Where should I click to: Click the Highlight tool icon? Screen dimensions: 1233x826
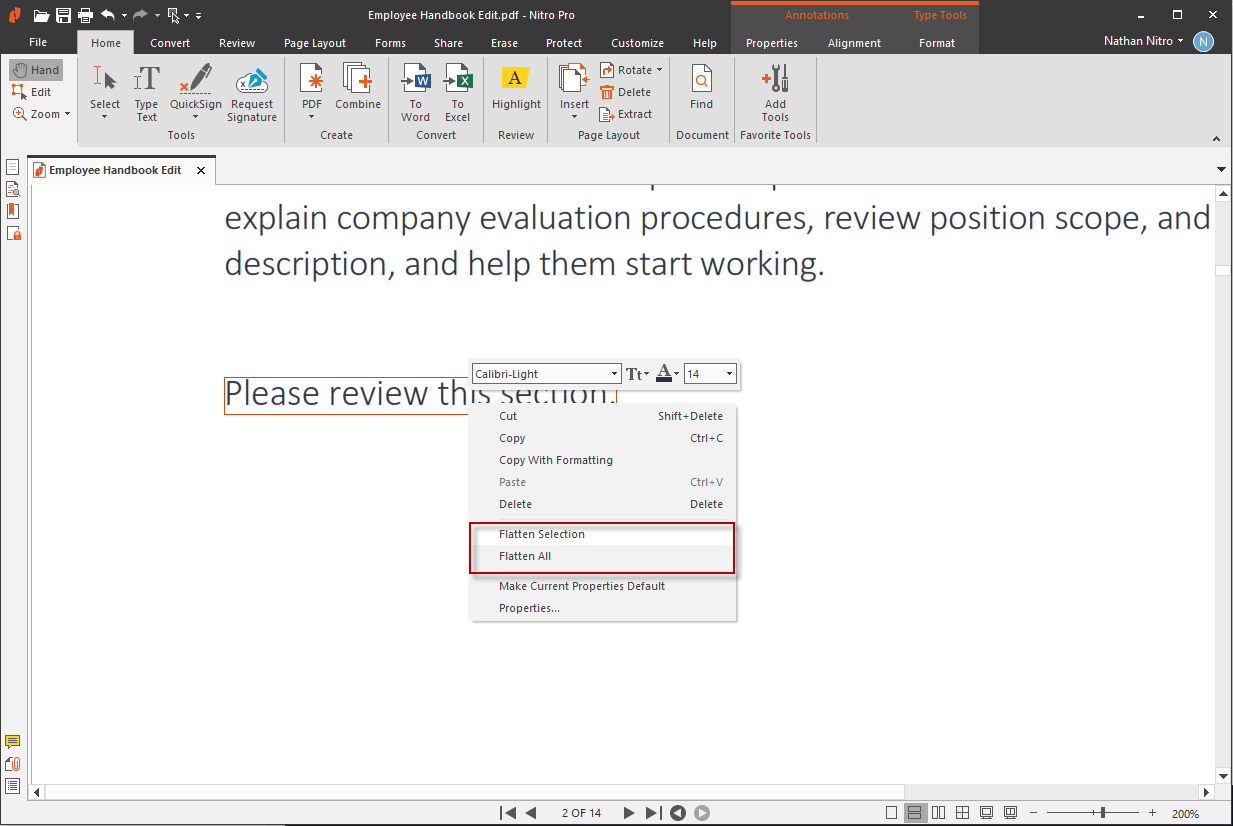(515, 80)
